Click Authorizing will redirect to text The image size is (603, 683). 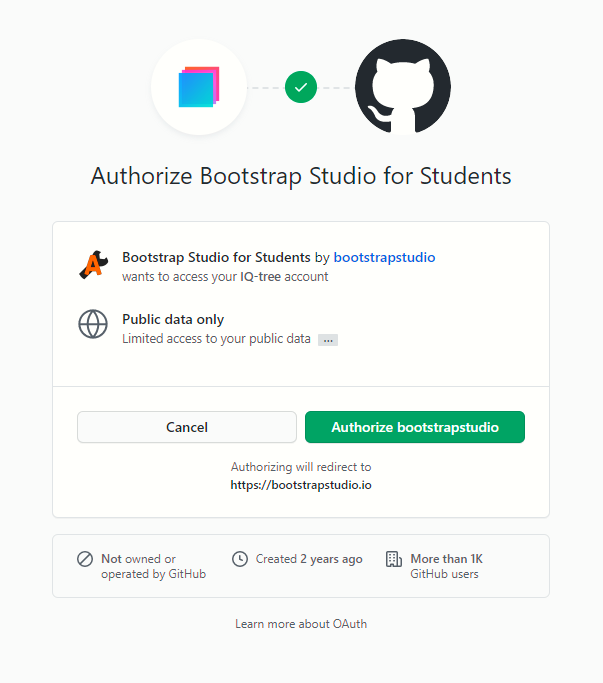pos(301,467)
